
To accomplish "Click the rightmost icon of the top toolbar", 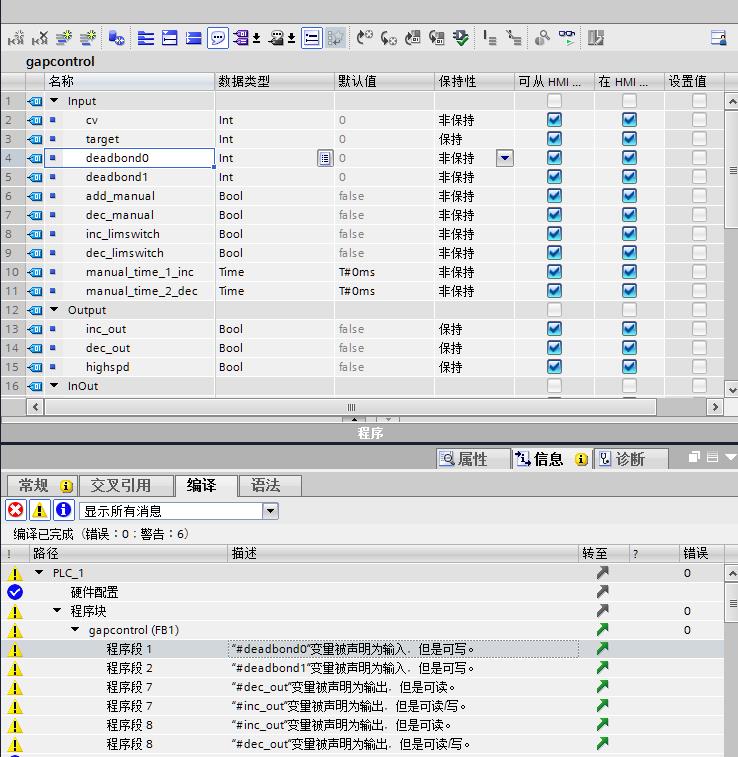I will [x=718, y=38].
